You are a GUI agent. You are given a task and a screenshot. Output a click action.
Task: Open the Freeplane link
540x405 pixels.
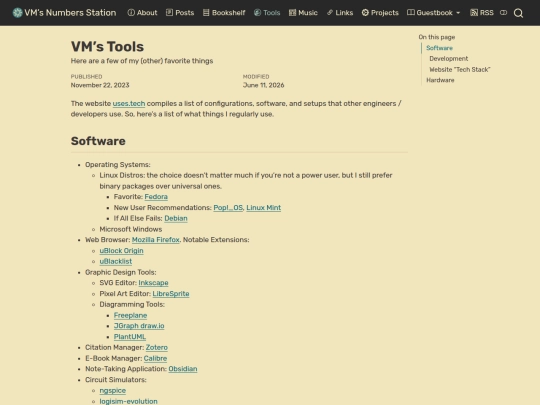[131, 315]
